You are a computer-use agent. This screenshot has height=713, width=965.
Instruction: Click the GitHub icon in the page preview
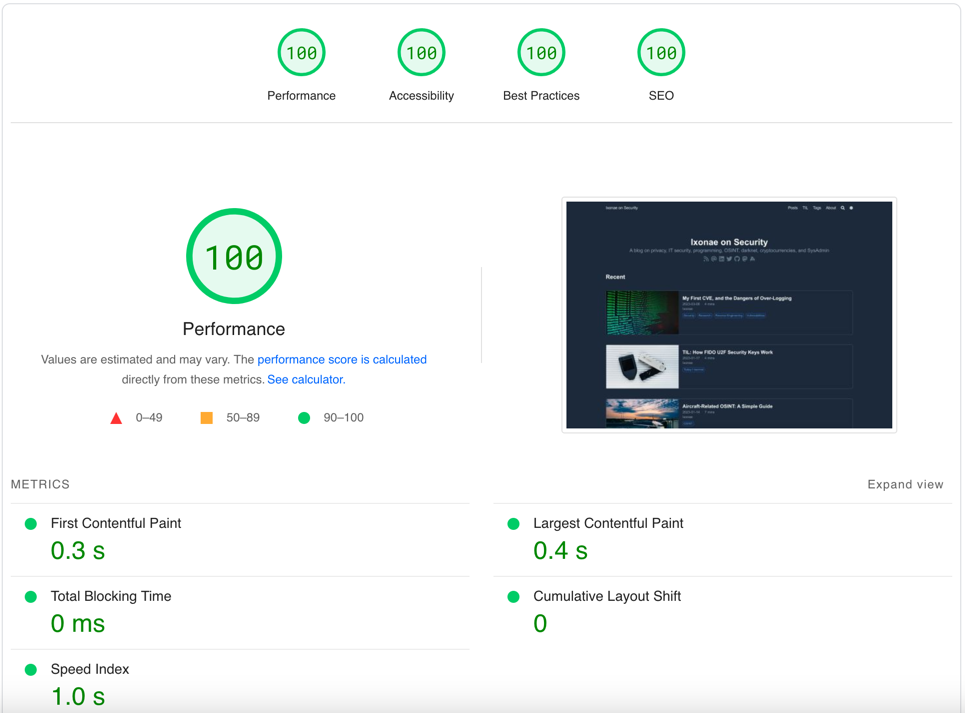tap(737, 258)
